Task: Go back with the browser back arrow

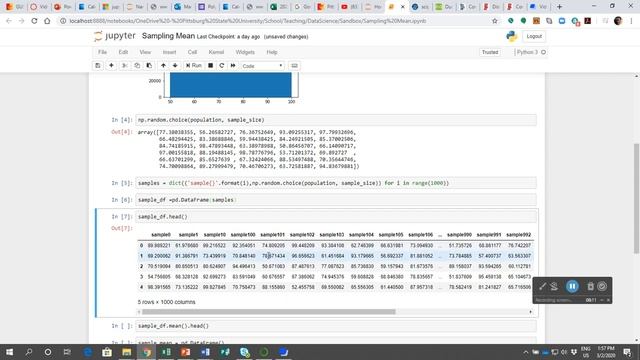Action: click(9, 21)
